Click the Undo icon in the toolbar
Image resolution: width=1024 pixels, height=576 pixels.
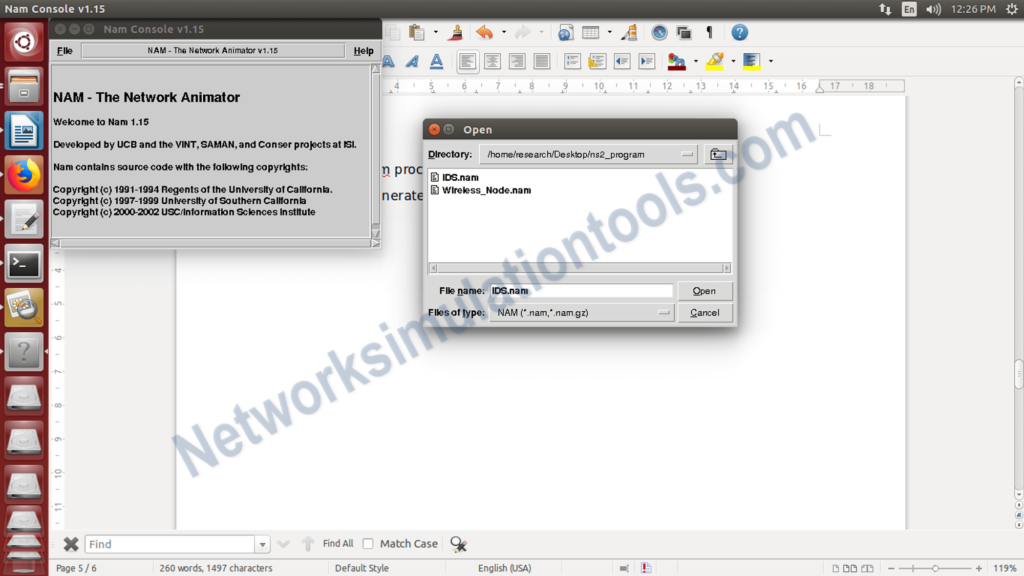coord(486,32)
